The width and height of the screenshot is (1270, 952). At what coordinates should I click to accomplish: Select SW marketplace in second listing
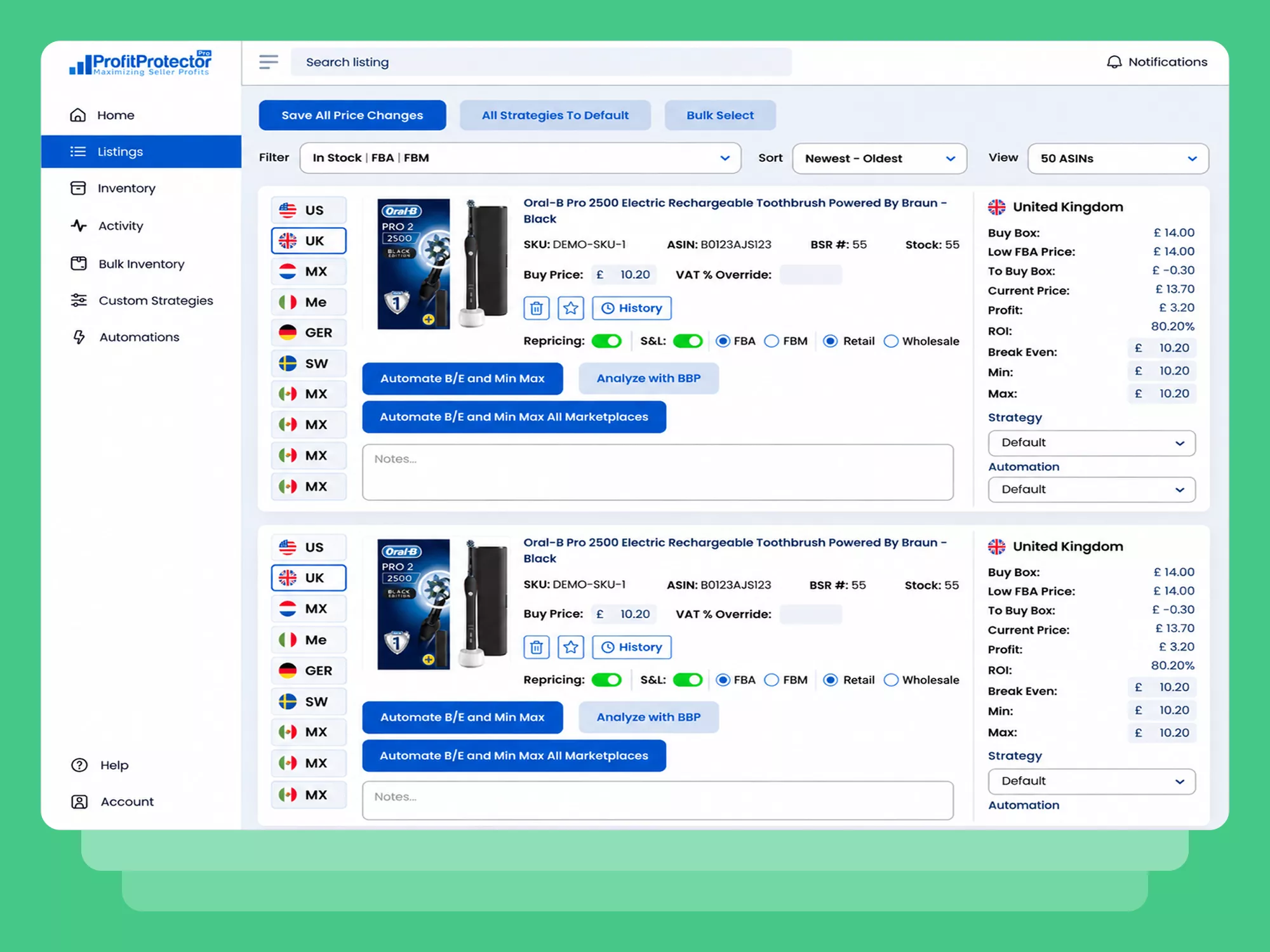coord(309,701)
